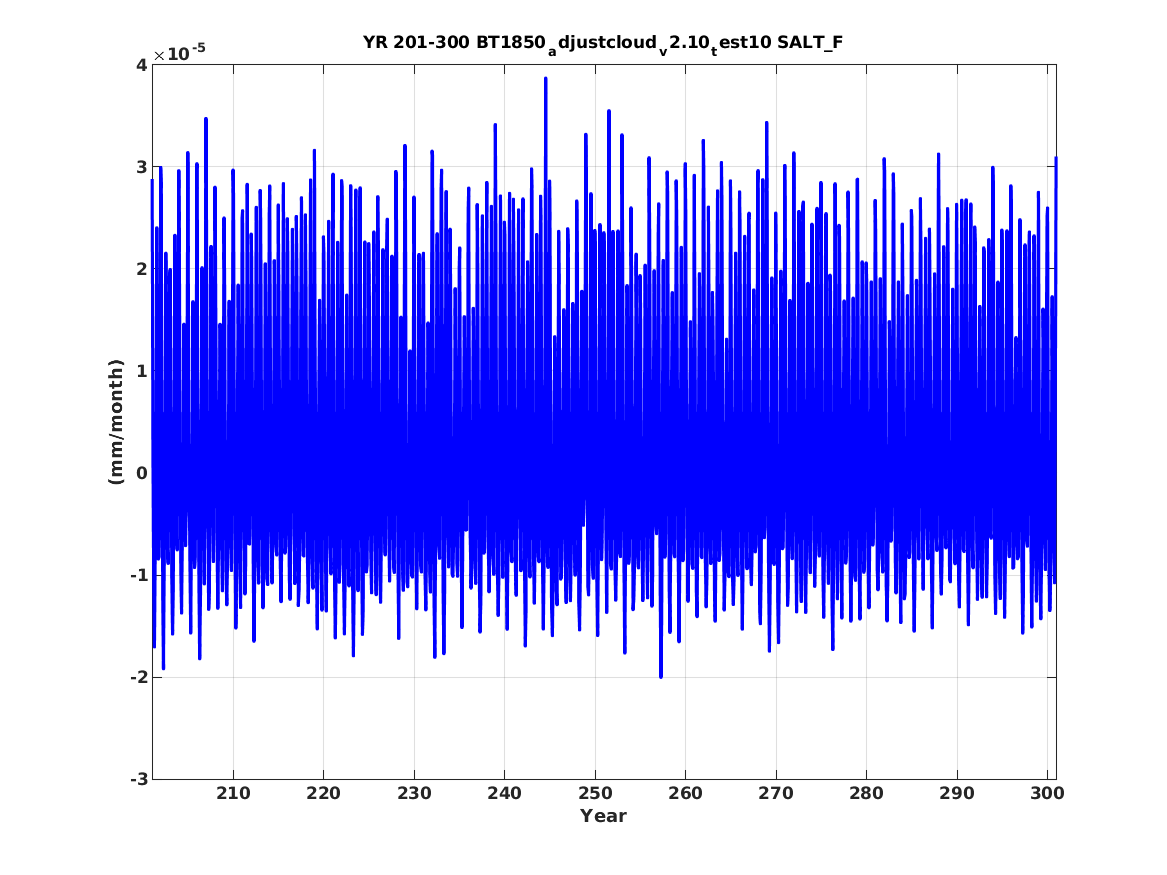Click the y-axis label (mm/month)
The image size is (1167, 875).
115,422
